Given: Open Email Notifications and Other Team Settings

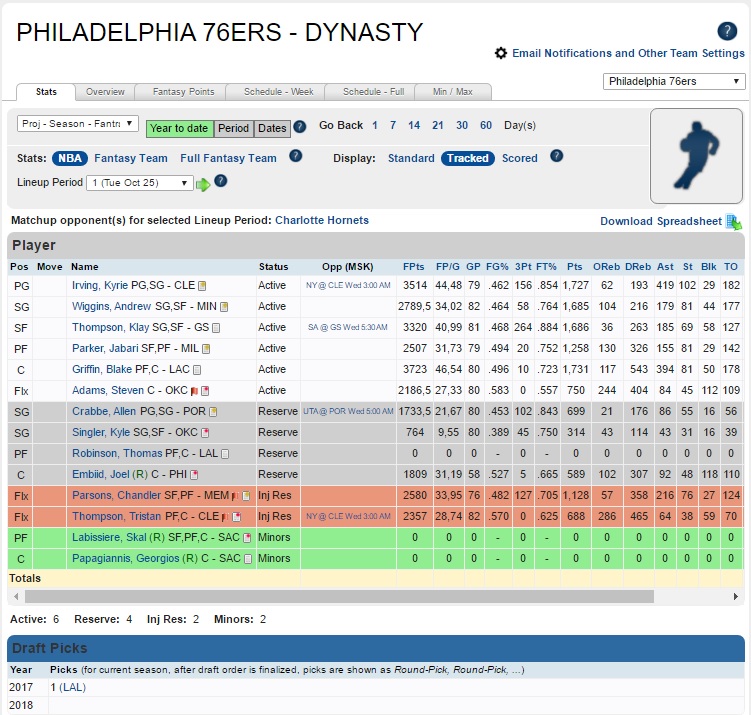Looking at the screenshot, I should click(x=628, y=53).
